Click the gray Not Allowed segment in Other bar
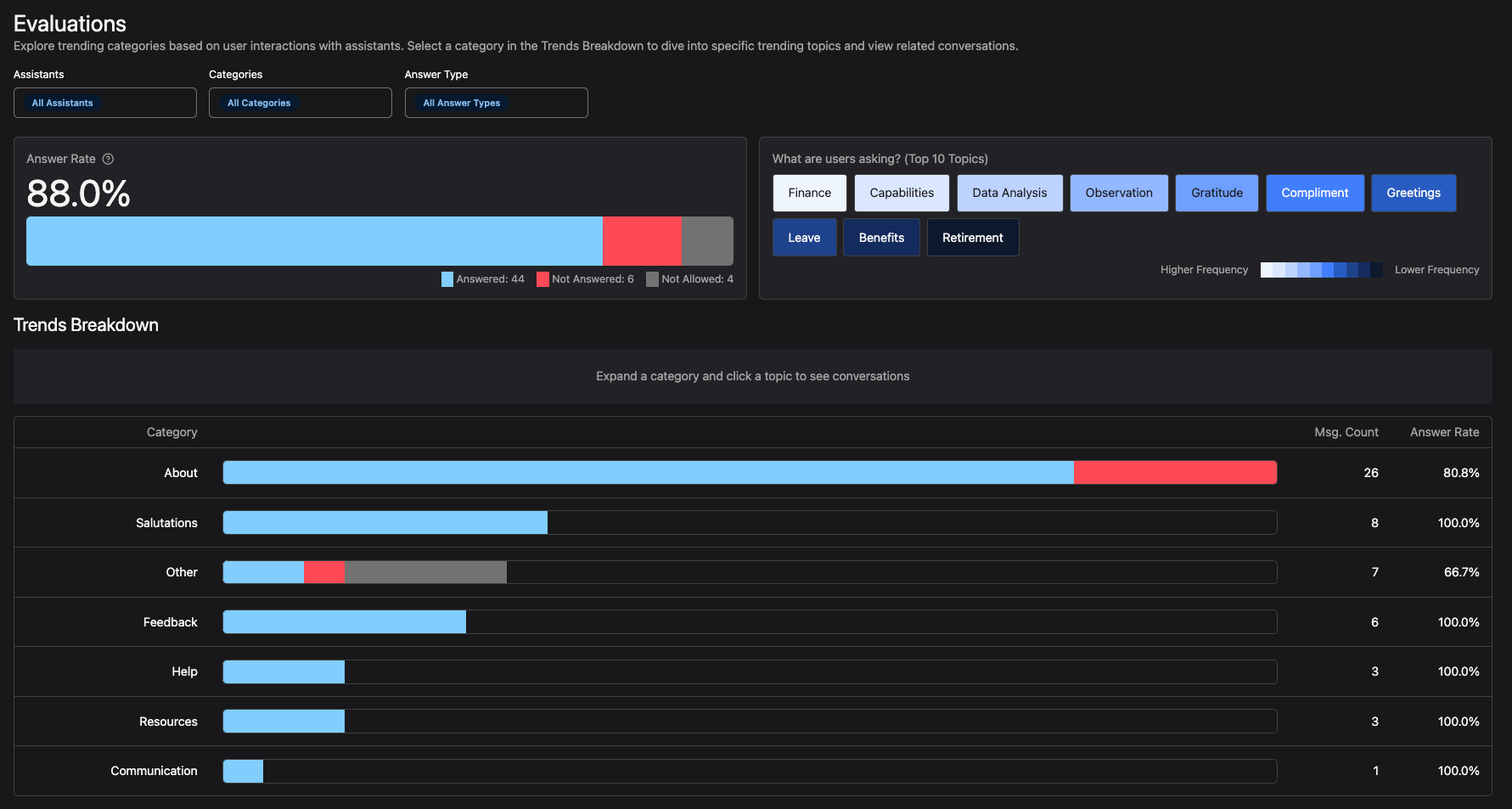 pyautogui.click(x=424, y=572)
